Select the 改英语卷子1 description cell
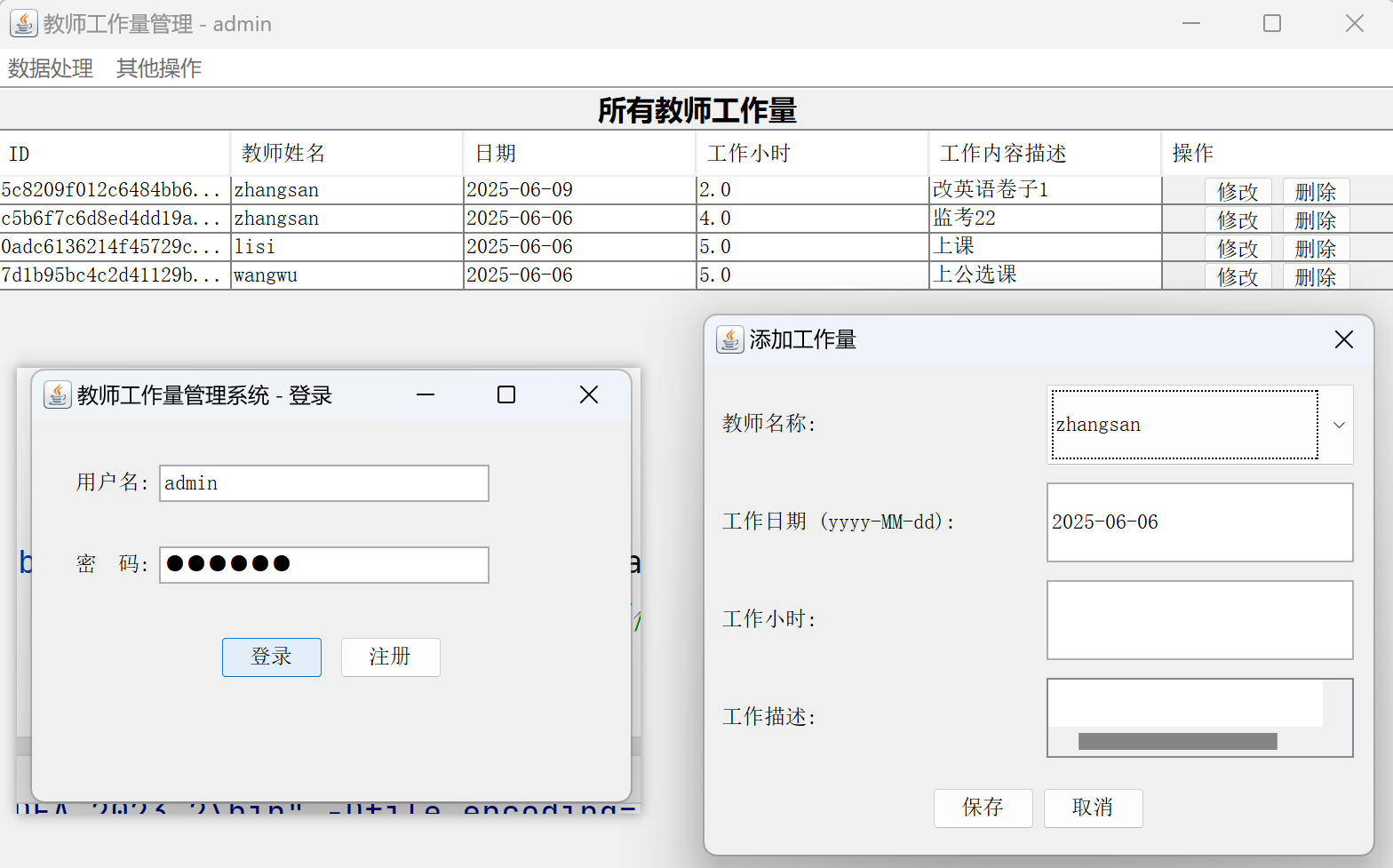 pos(1046,190)
